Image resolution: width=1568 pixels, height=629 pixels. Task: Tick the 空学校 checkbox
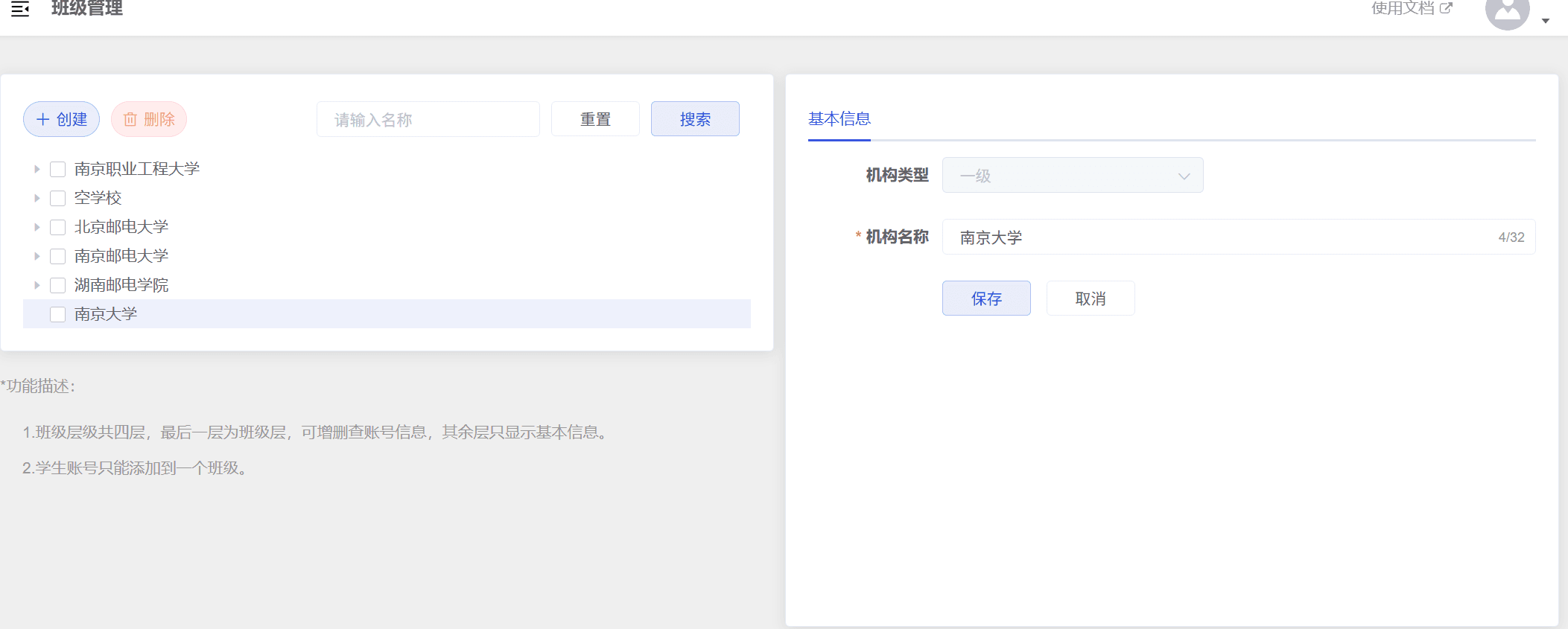58,198
